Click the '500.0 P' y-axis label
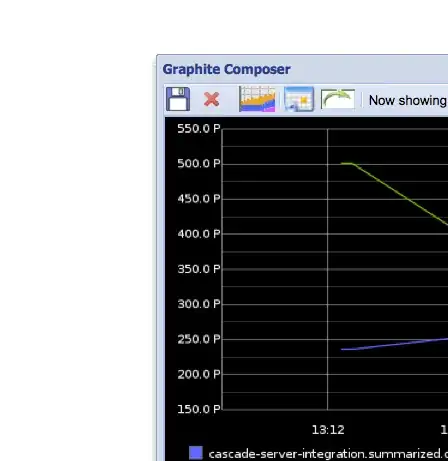The width and height of the screenshot is (448, 461). (199, 164)
